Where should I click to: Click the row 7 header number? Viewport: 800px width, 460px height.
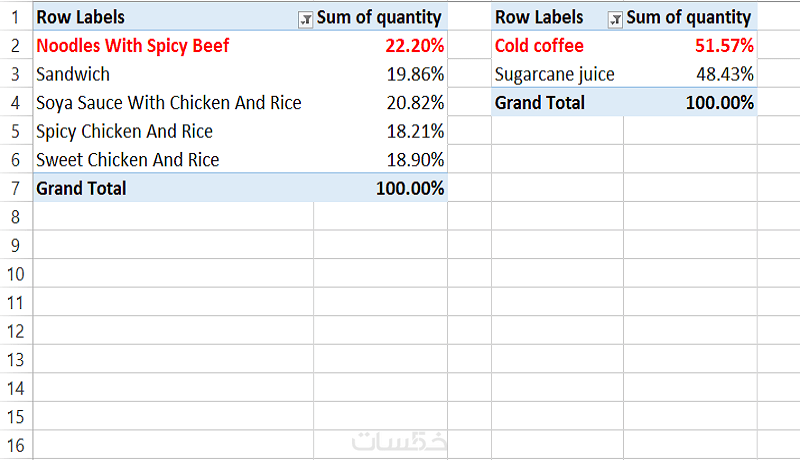(15, 188)
